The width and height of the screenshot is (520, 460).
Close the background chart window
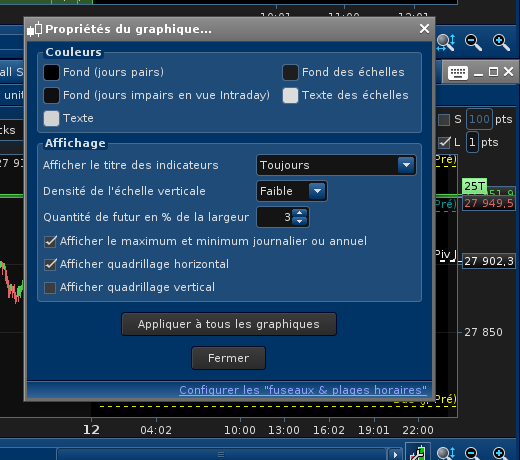(x=508, y=72)
